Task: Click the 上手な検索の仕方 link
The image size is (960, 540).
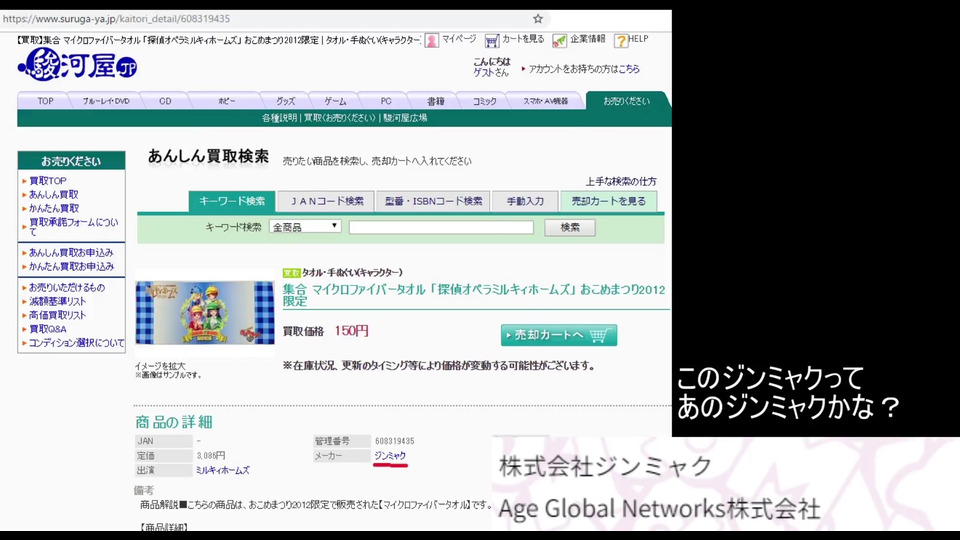Action: point(620,181)
